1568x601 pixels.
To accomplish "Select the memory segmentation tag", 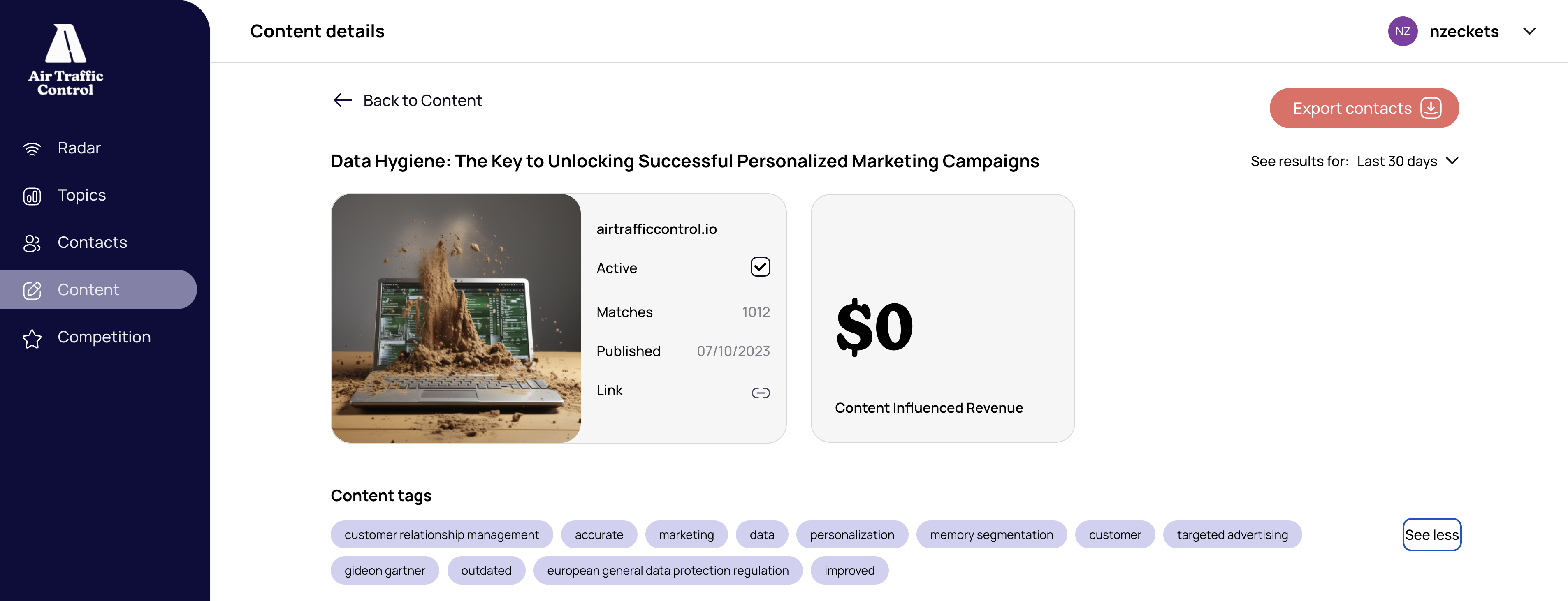I will pos(991,535).
